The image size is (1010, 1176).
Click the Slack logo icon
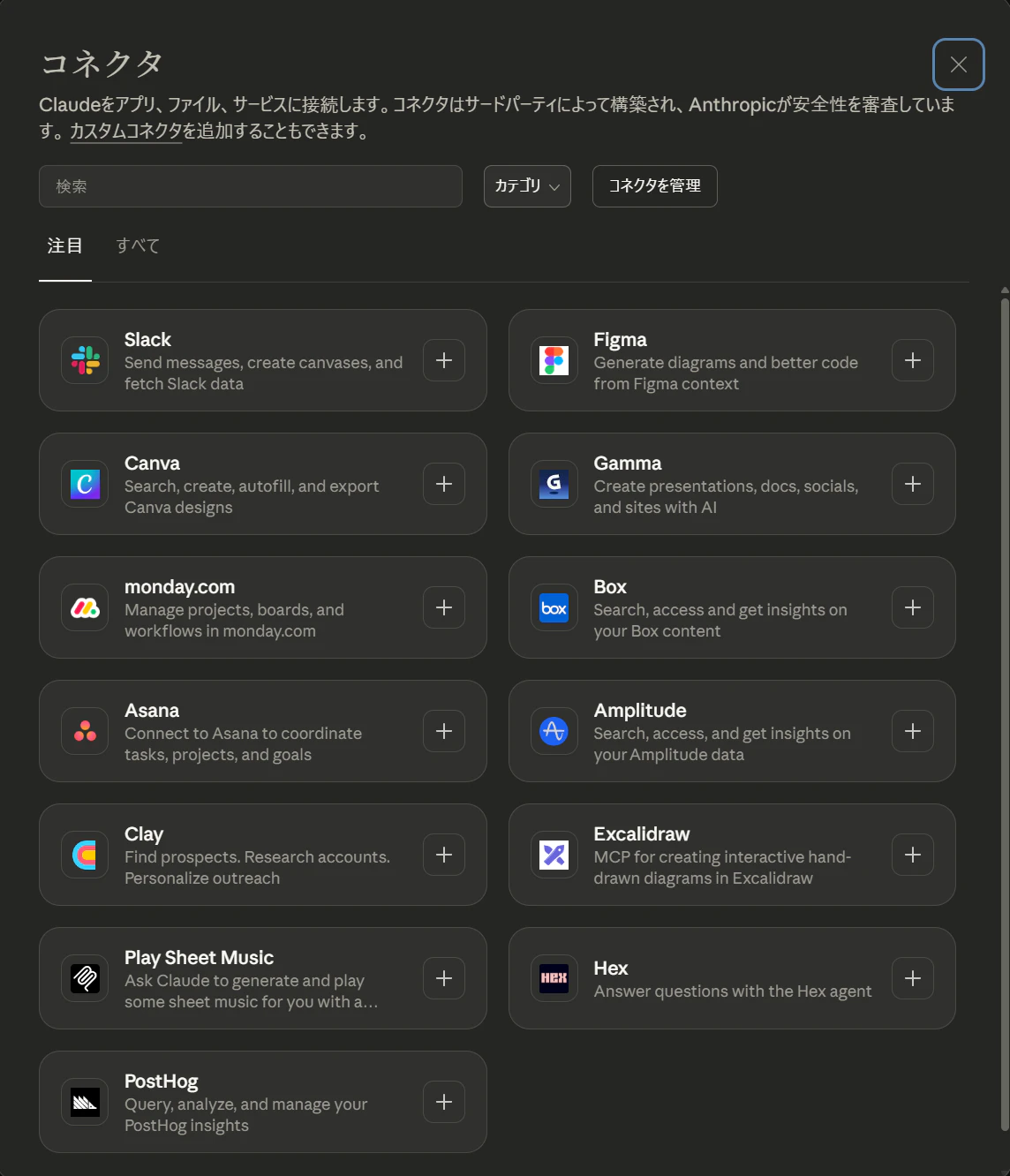tap(86, 360)
